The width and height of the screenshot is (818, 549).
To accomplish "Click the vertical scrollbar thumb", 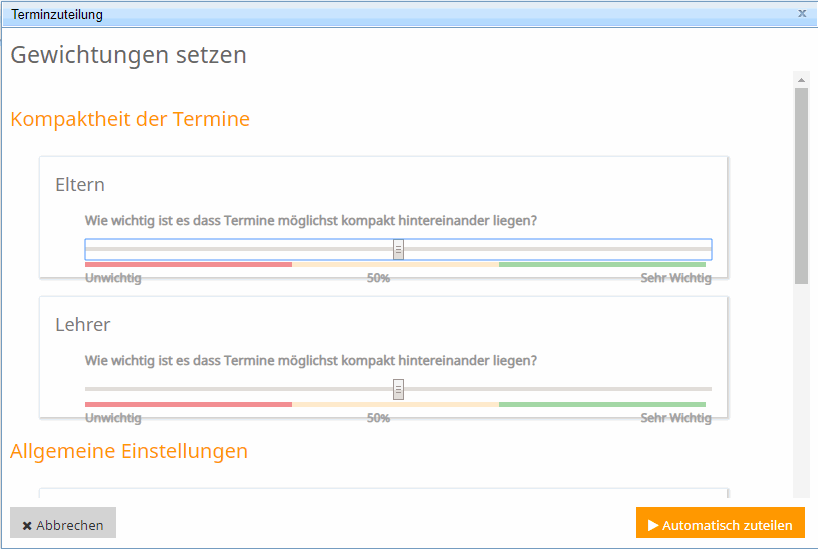I will [801, 186].
